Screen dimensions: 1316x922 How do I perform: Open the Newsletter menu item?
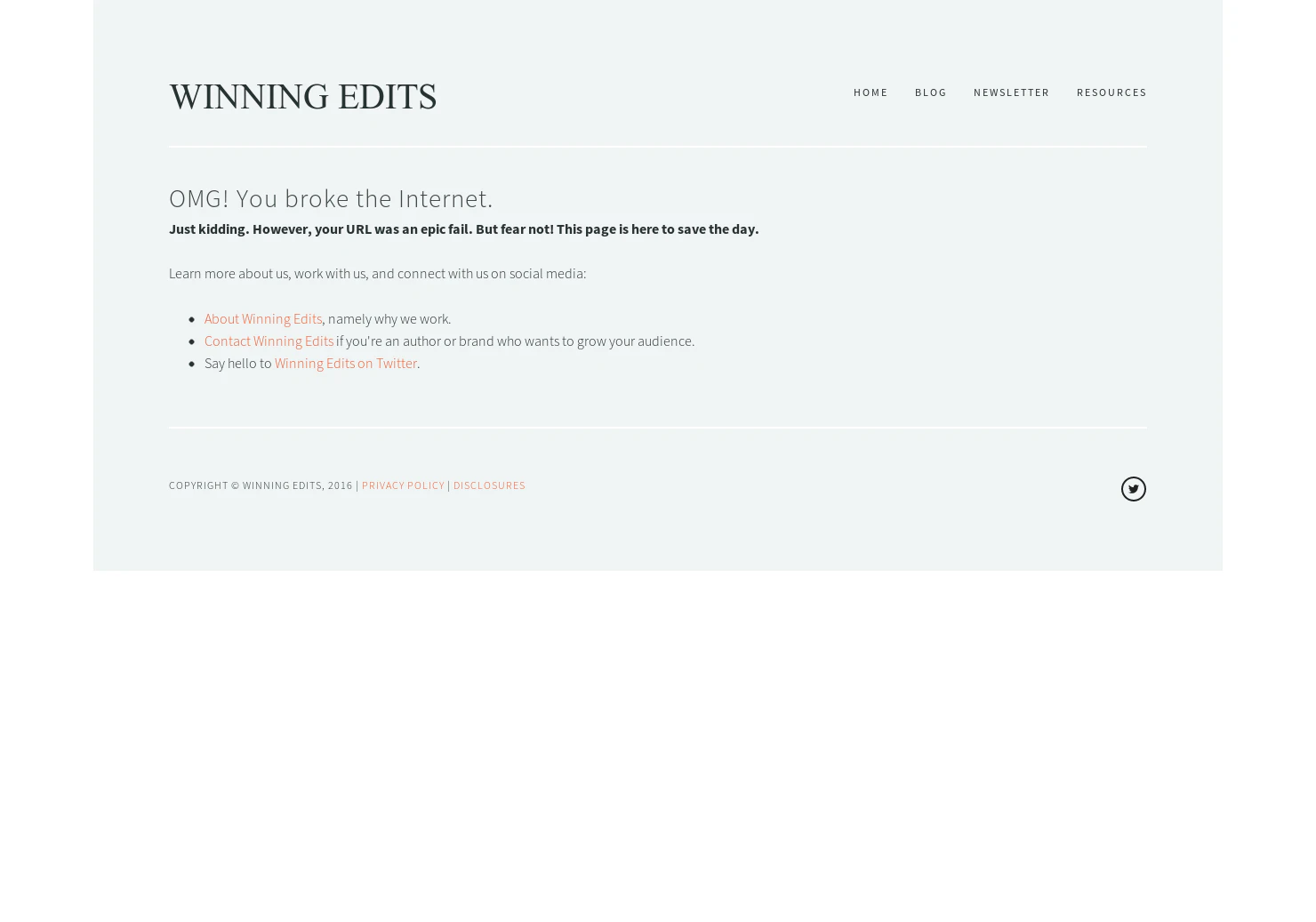point(1011,92)
